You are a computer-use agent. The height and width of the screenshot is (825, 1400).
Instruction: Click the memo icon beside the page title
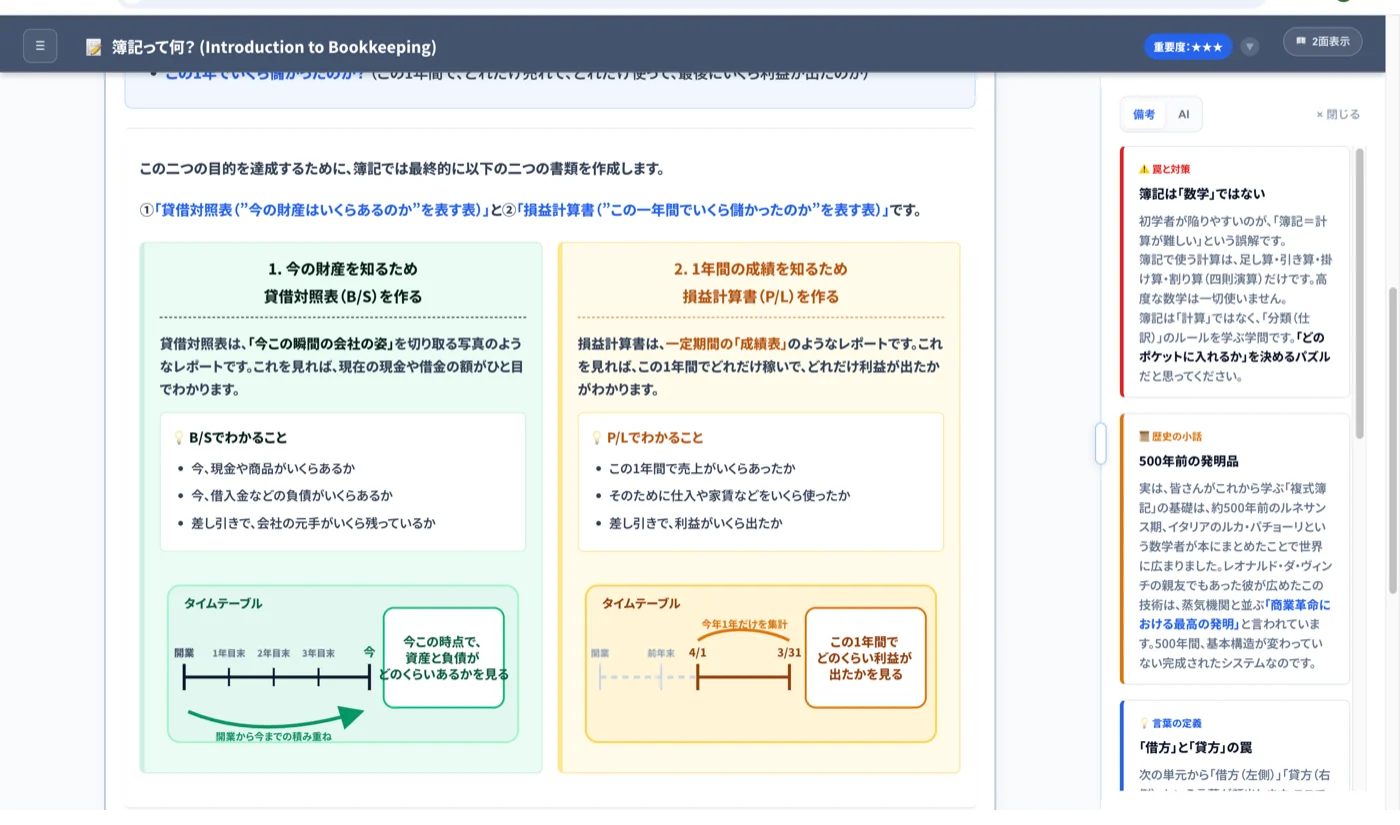pyautogui.click(x=94, y=47)
